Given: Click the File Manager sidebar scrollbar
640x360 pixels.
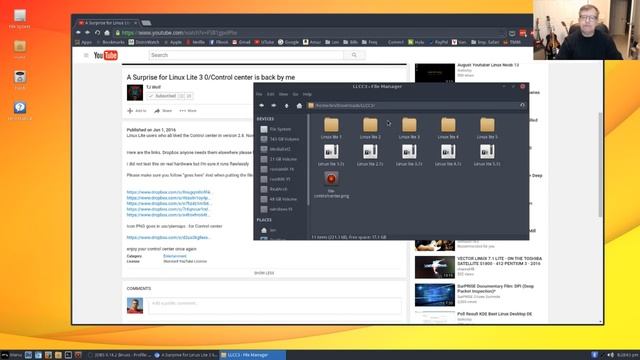Looking at the screenshot, I should coord(308,159).
